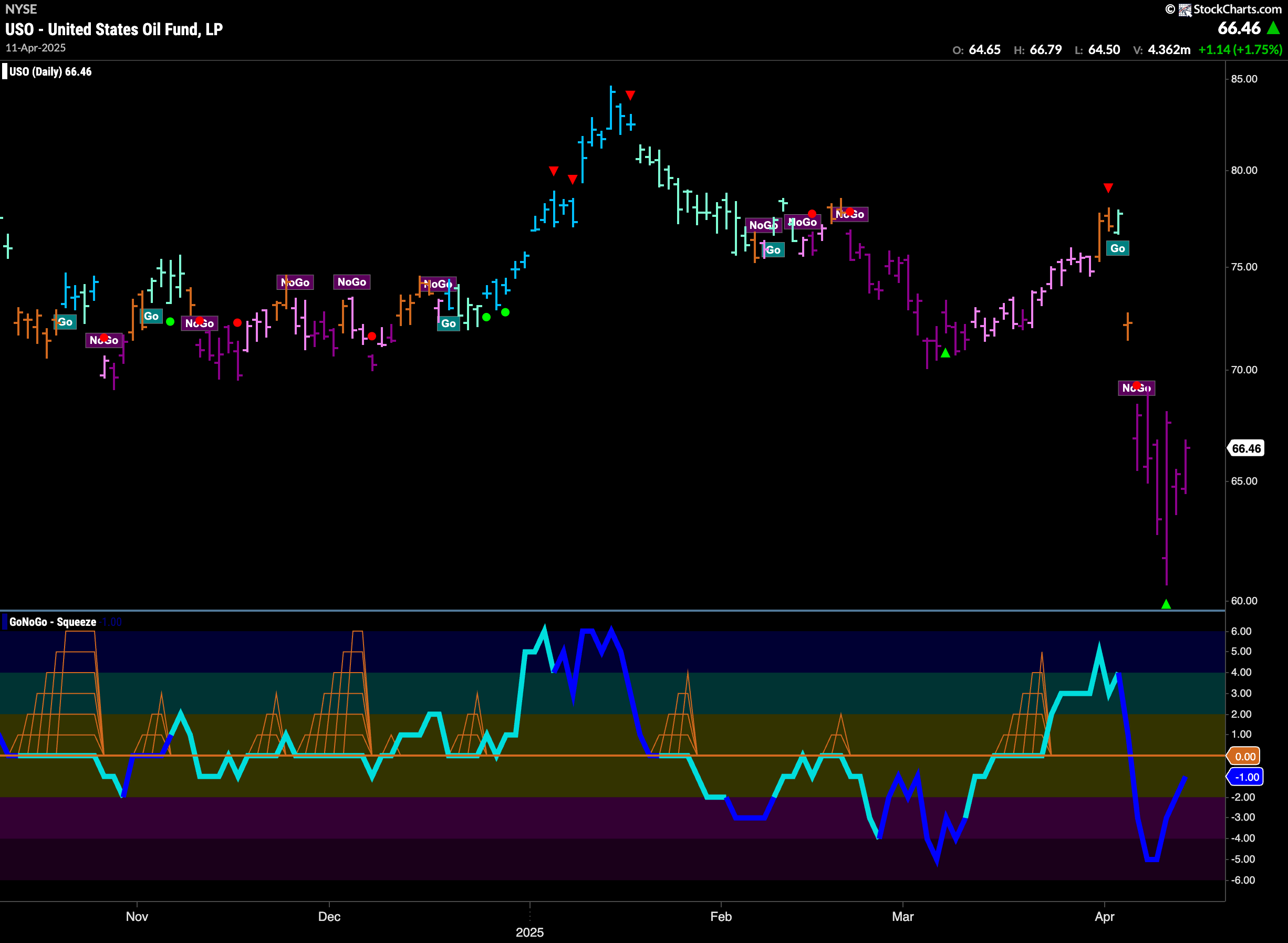This screenshot has height=943, width=1288.
Task: Click the 66.46 price tag on price axis
Action: click(1246, 448)
